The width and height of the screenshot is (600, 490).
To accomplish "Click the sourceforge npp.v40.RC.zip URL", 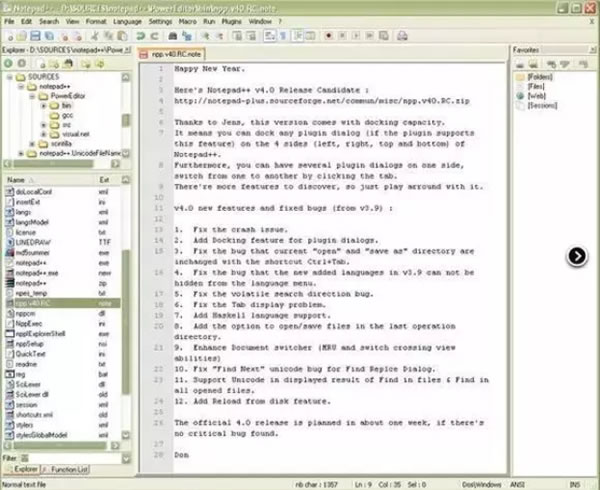I will pyautogui.click(x=322, y=101).
